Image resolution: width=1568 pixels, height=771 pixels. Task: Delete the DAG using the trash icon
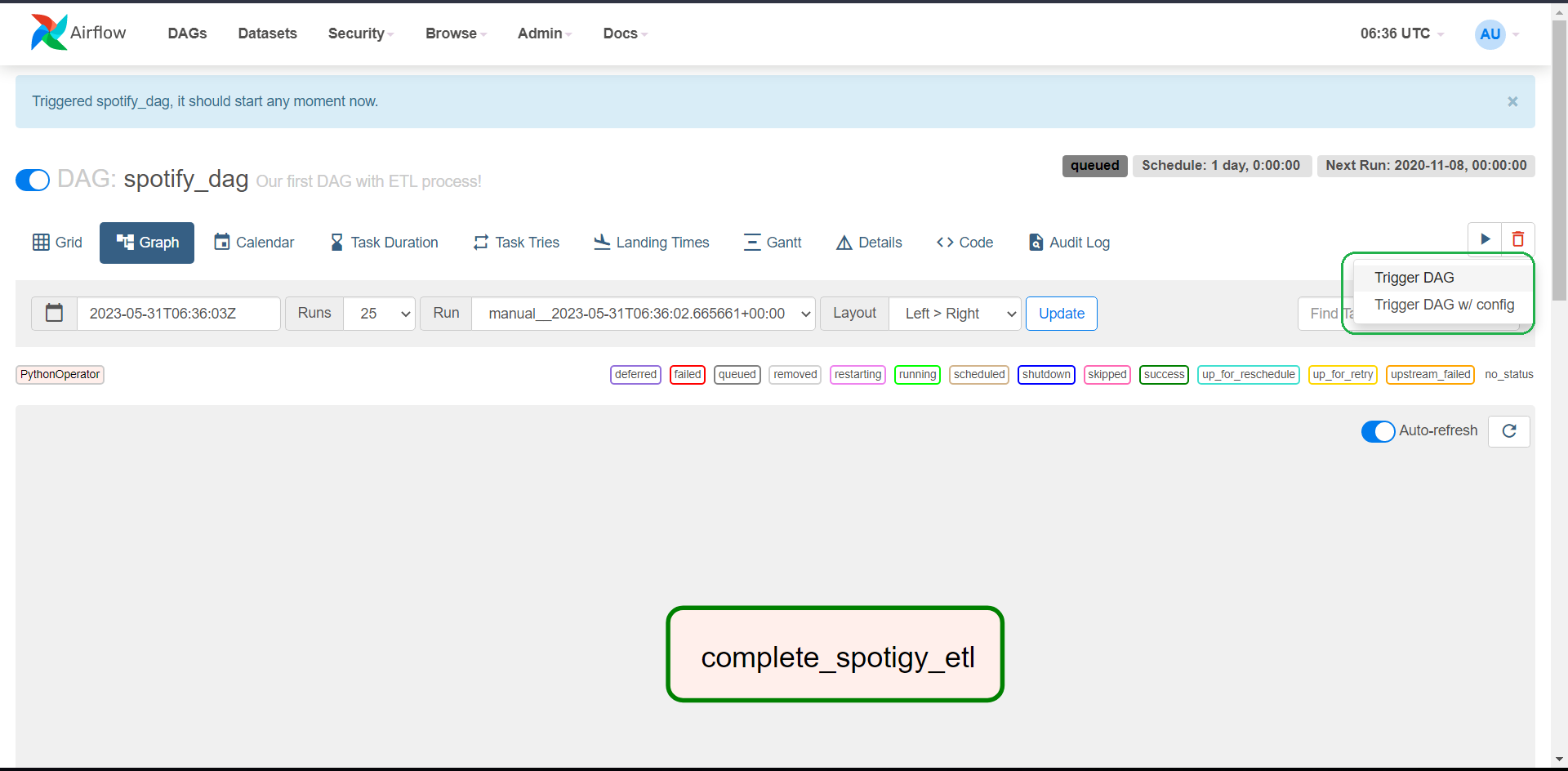[1517, 238]
